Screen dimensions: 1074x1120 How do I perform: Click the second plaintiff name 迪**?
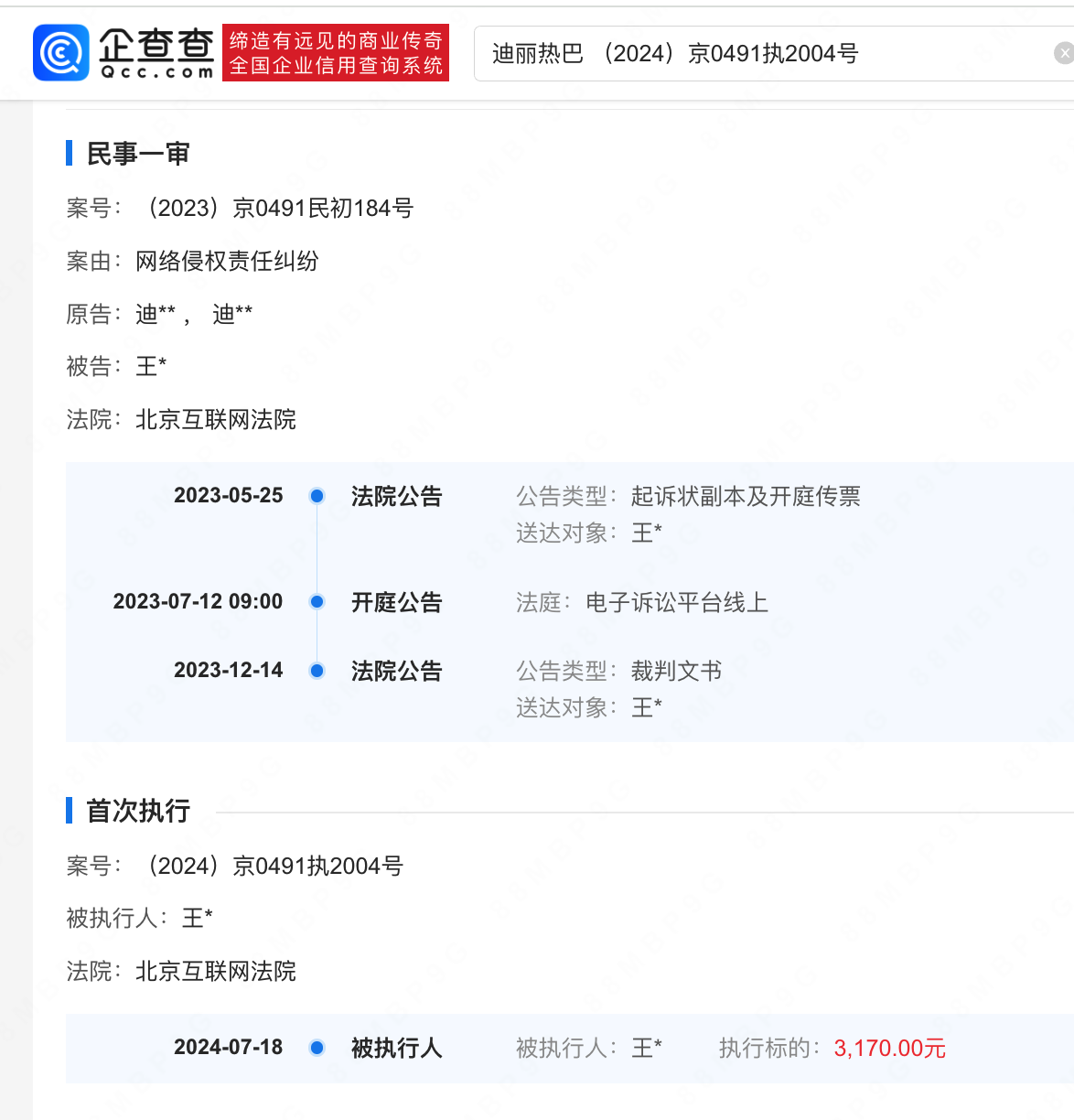click(x=232, y=315)
